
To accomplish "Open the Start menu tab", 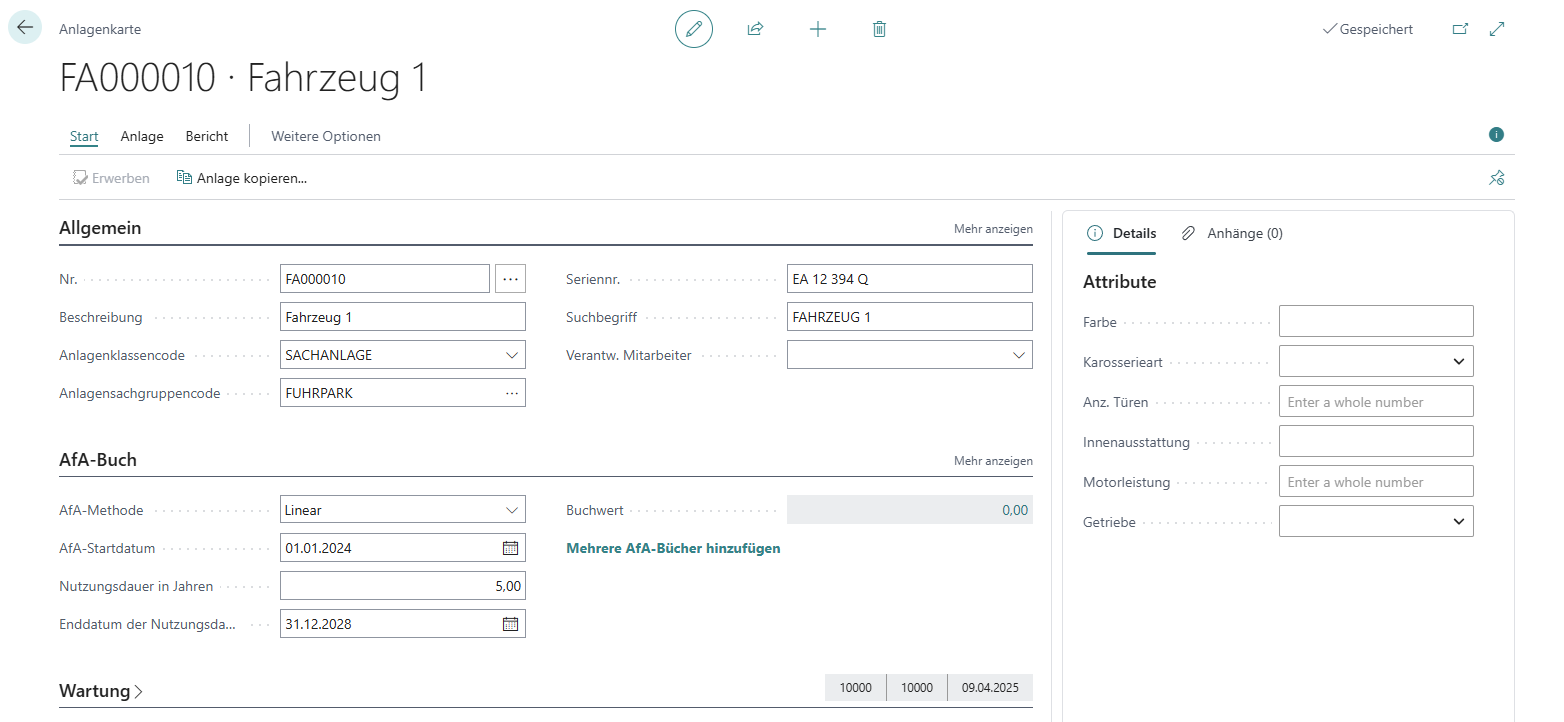I will click(84, 136).
